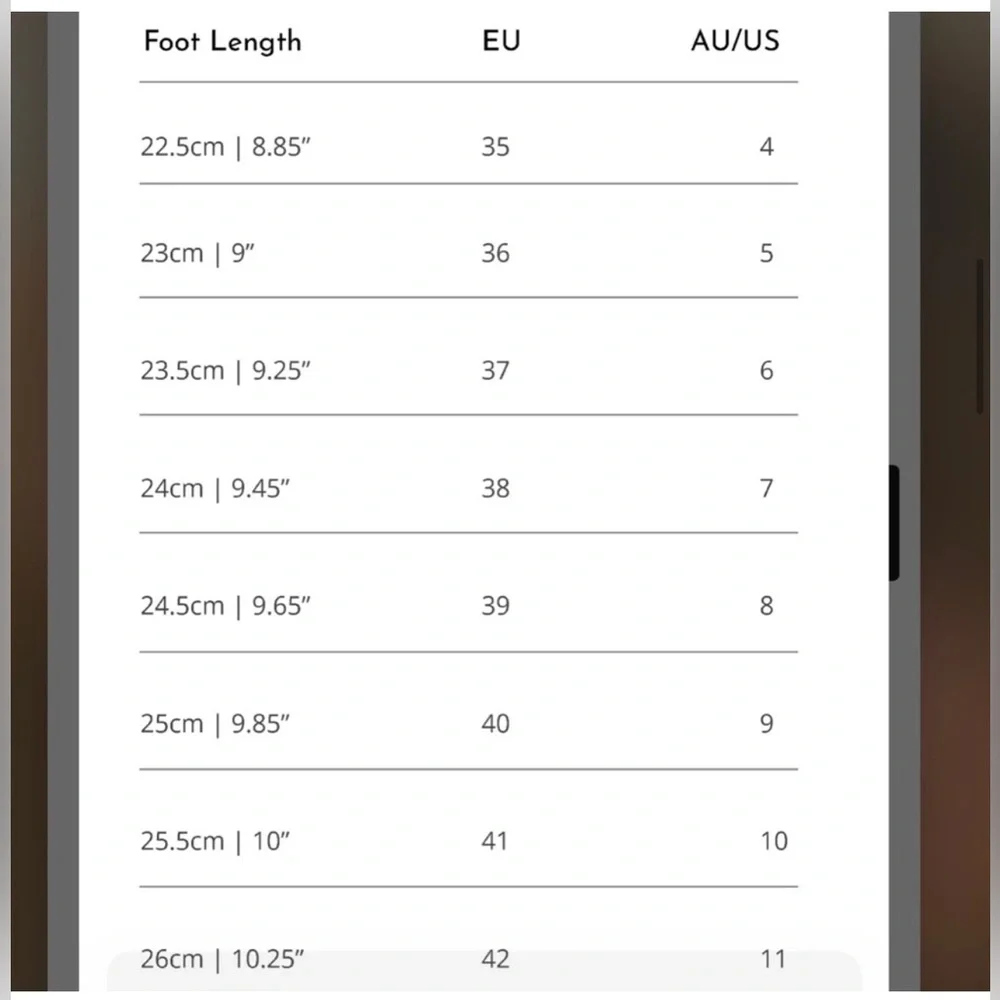Click EU size 36
Viewport: 1000px width, 1000px height.
495,253
